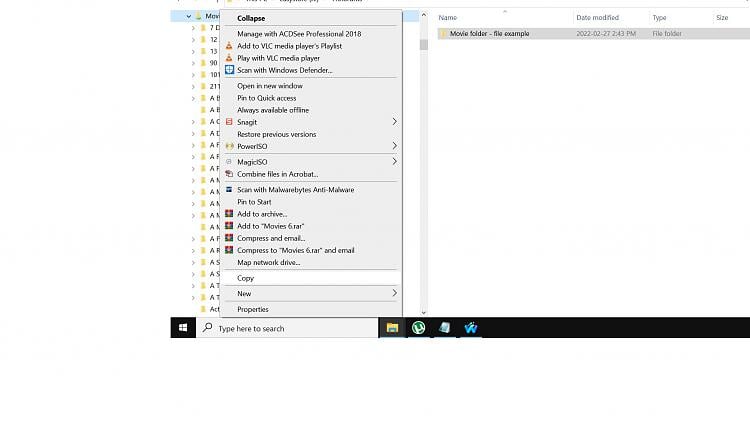
Task: Open the notepad-style taskbar icon
Action: tap(444, 328)
